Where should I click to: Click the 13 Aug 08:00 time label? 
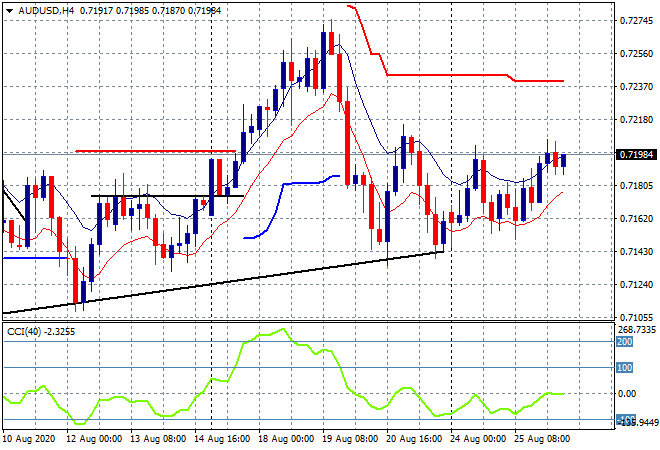(158, 439)
